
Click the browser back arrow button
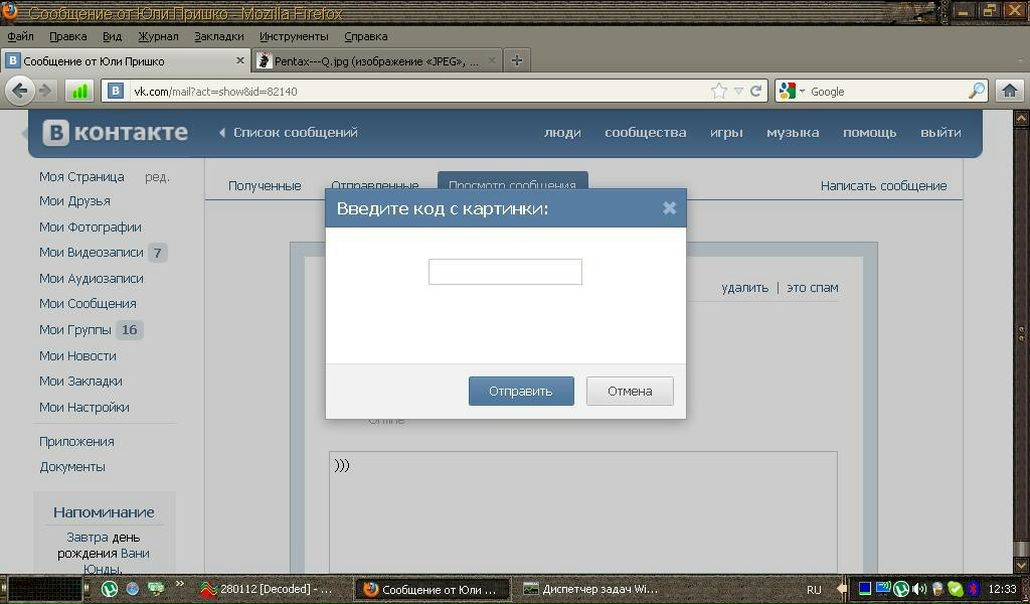(x=20, y=91)
